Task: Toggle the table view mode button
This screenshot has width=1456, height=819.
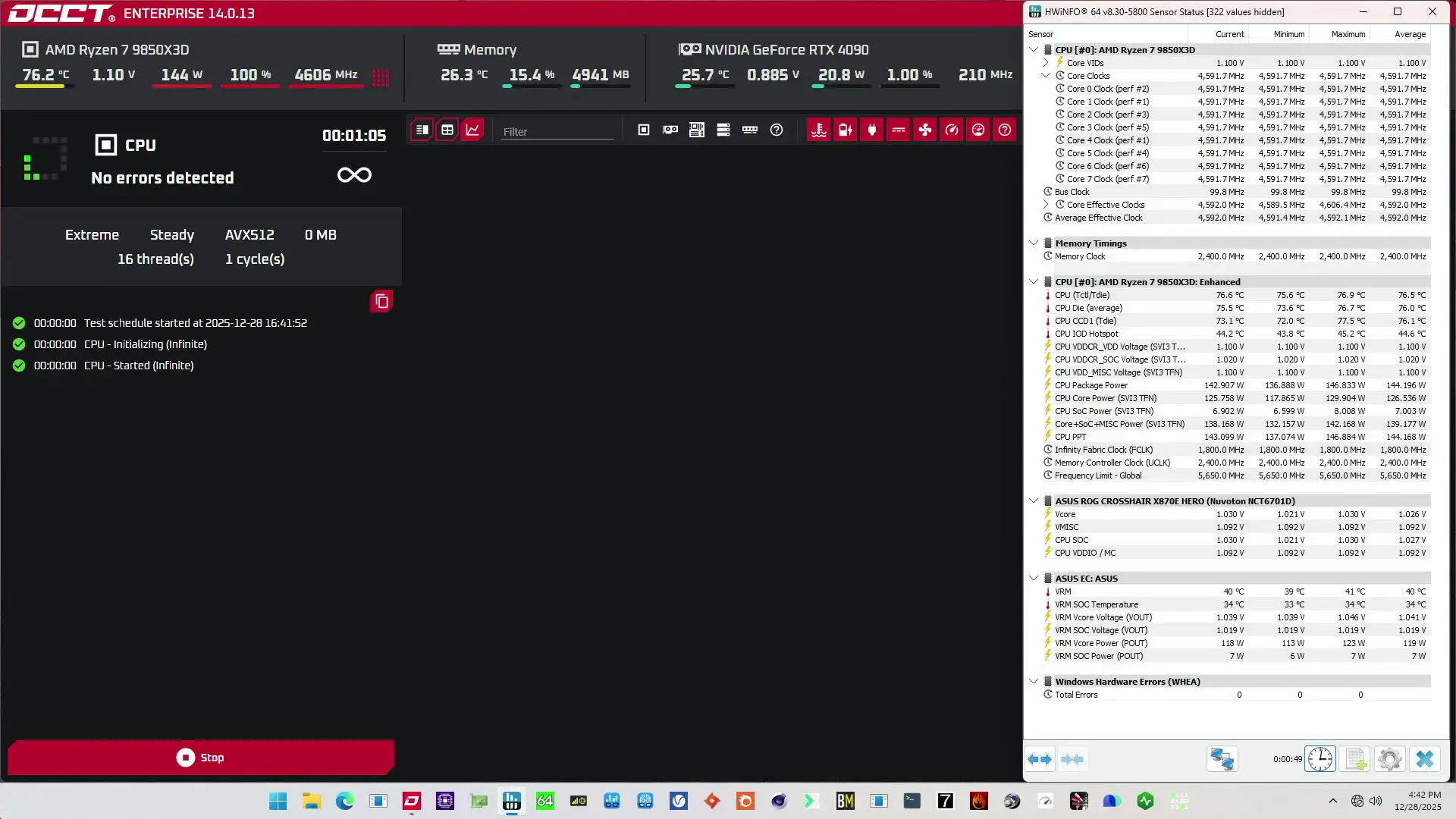Action: (447, 130)
